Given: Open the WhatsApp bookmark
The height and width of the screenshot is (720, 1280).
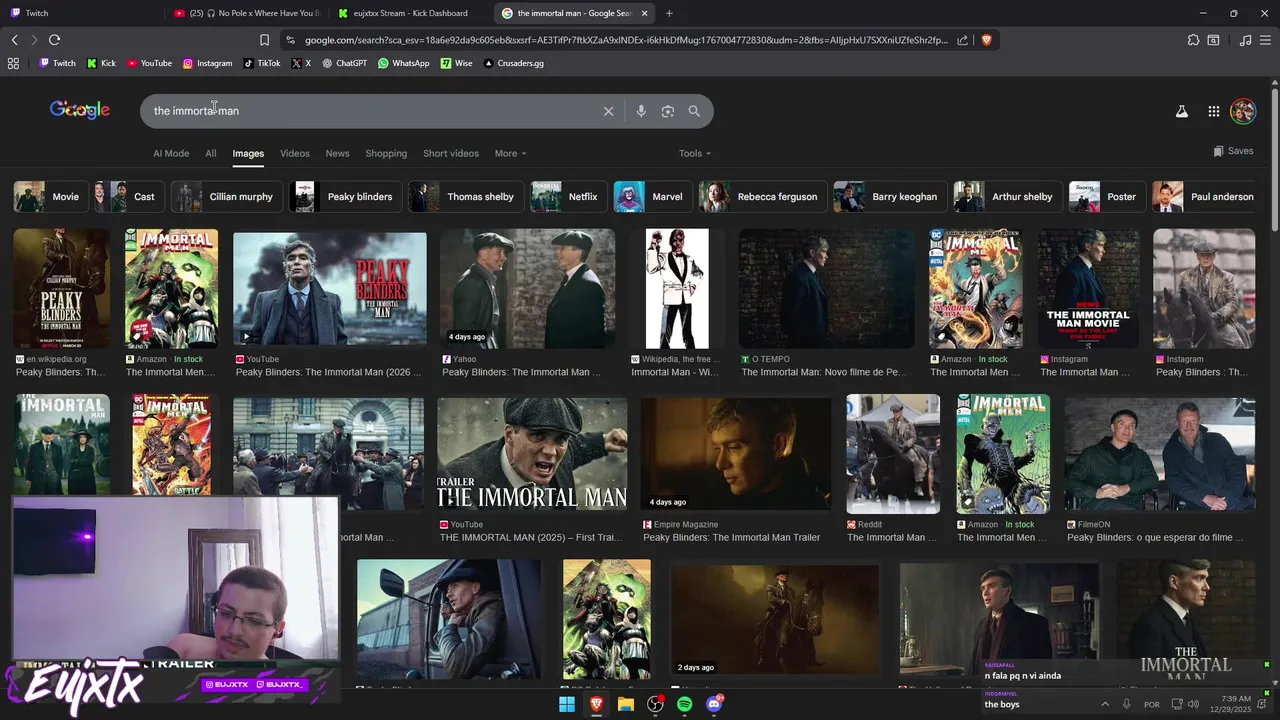Looking at the screenshot, I should 403,63.
